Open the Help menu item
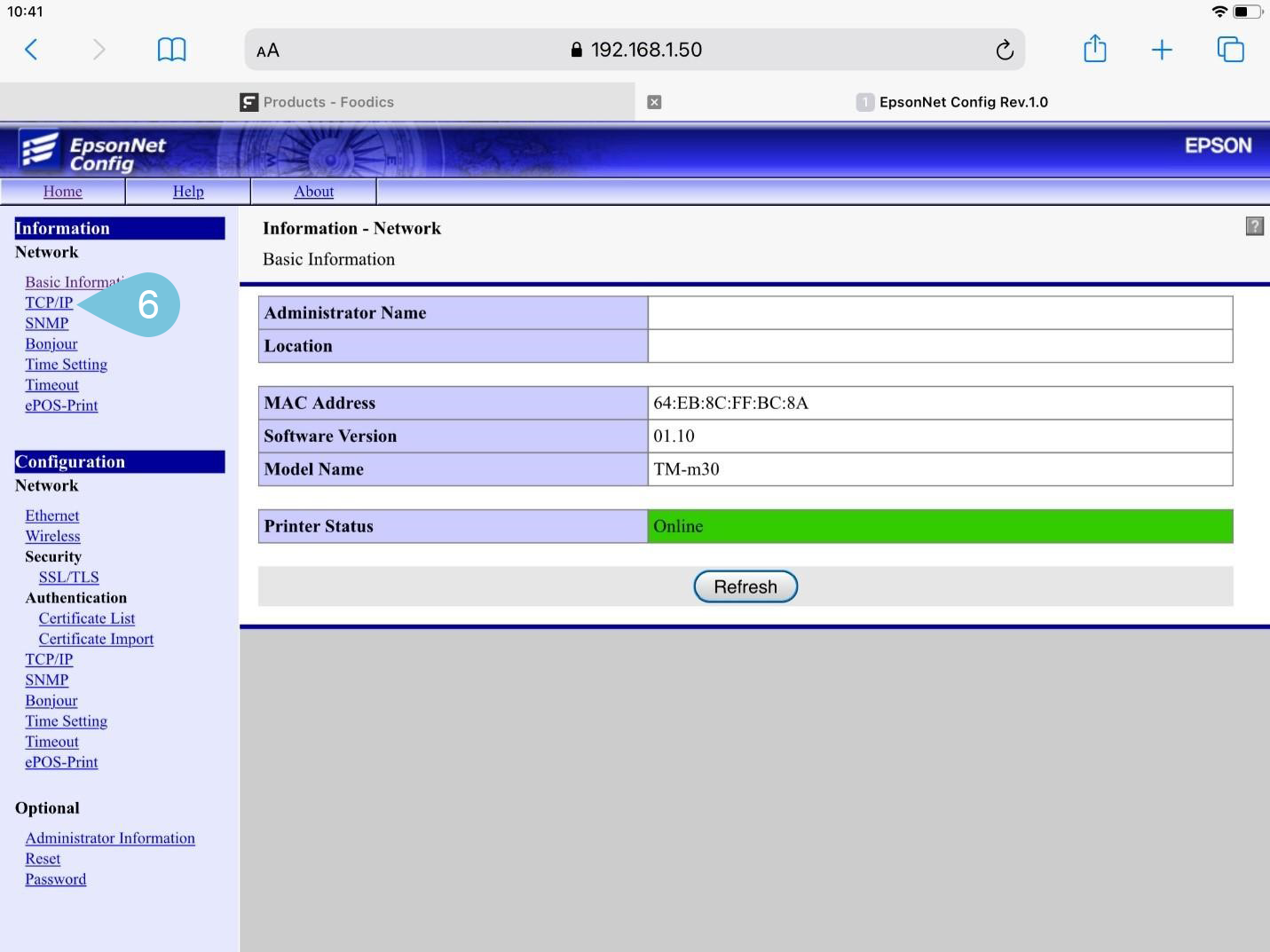The image size is (1270, 952). click(188, 192)
